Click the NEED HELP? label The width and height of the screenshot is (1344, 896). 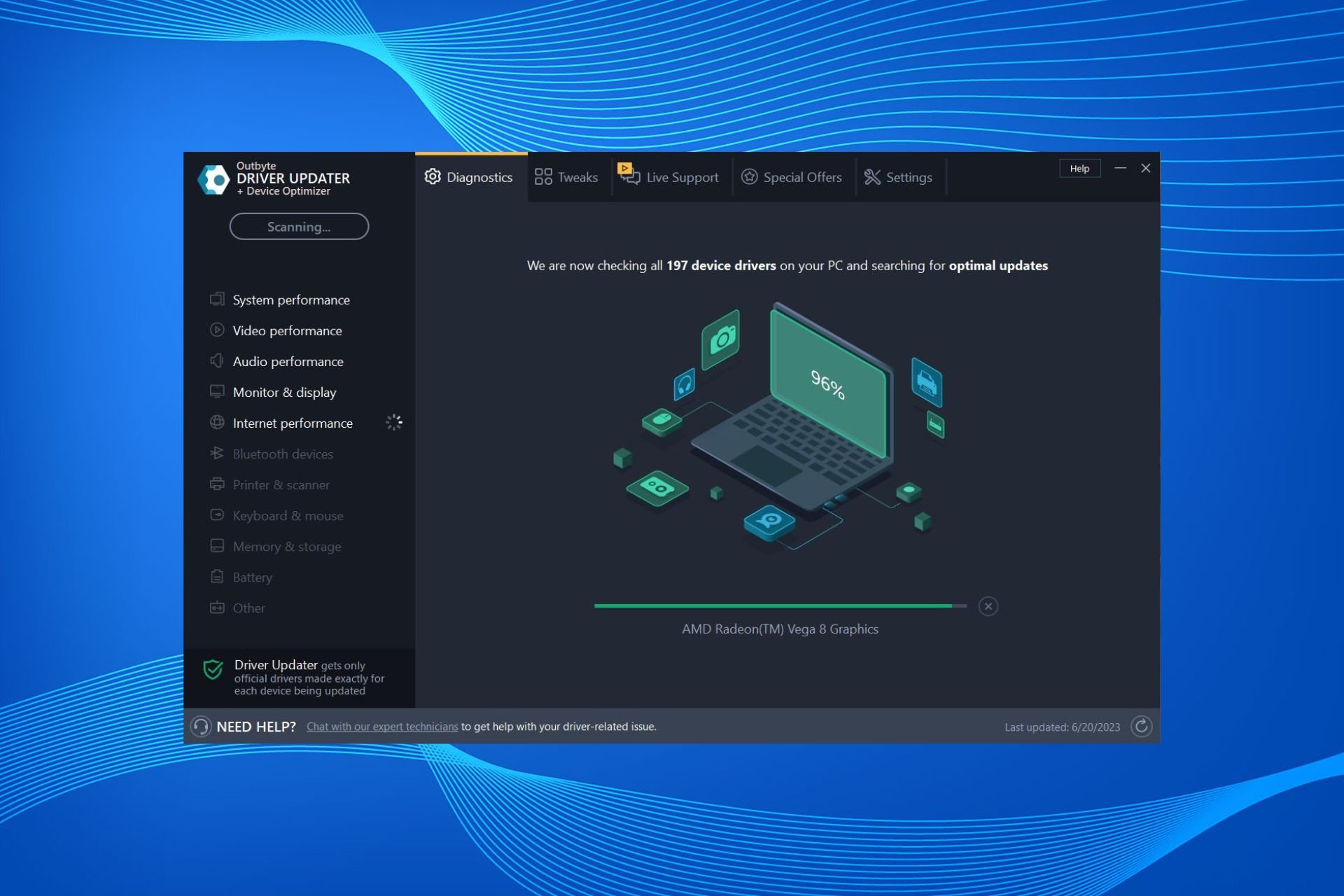[256, 727]
